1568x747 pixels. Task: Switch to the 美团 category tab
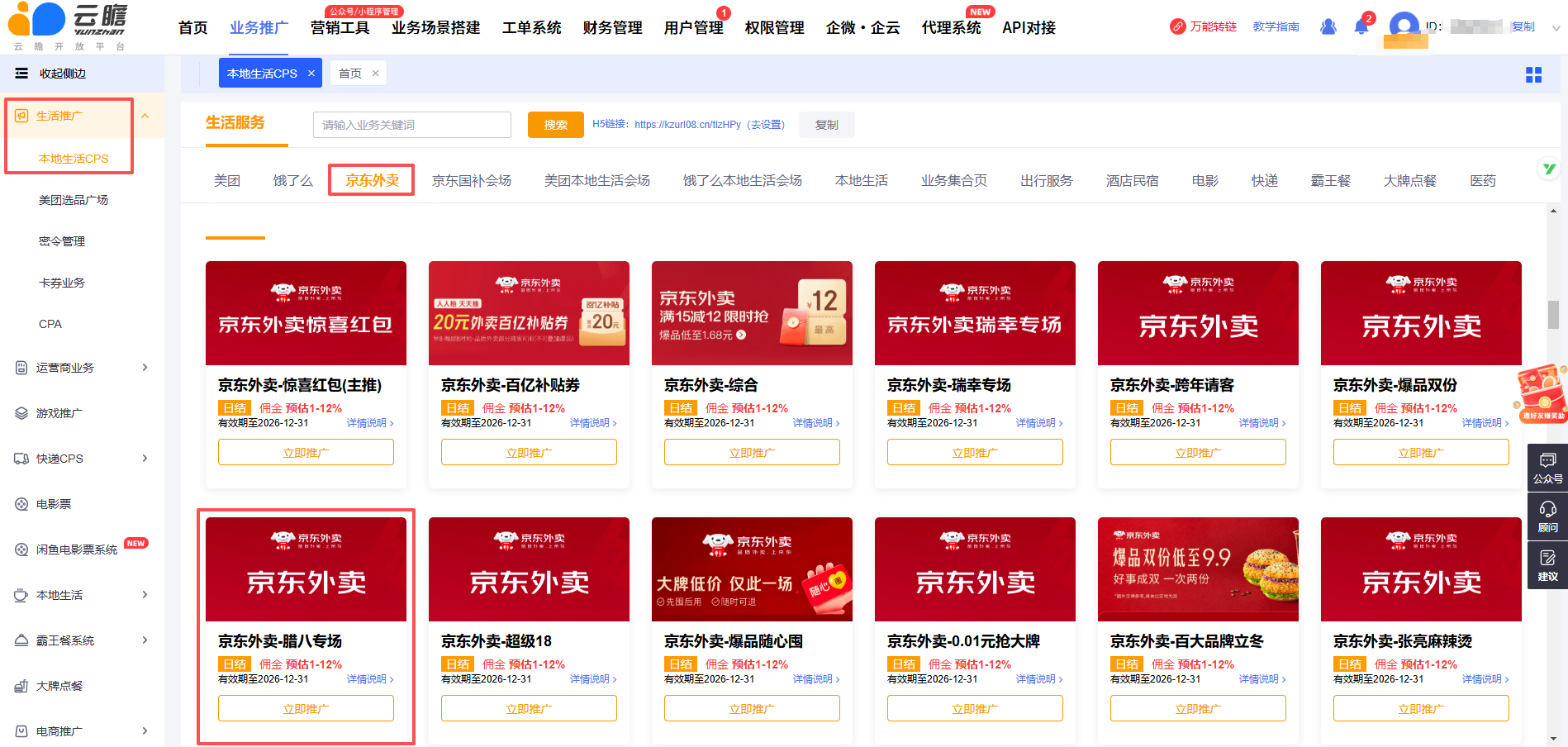227,180
